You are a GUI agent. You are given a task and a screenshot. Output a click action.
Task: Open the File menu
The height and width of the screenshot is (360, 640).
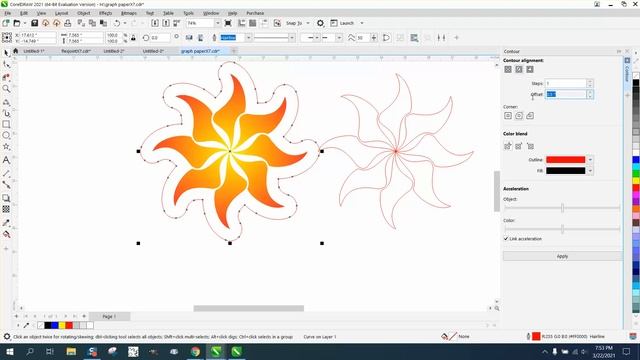[x=8, y=13]
